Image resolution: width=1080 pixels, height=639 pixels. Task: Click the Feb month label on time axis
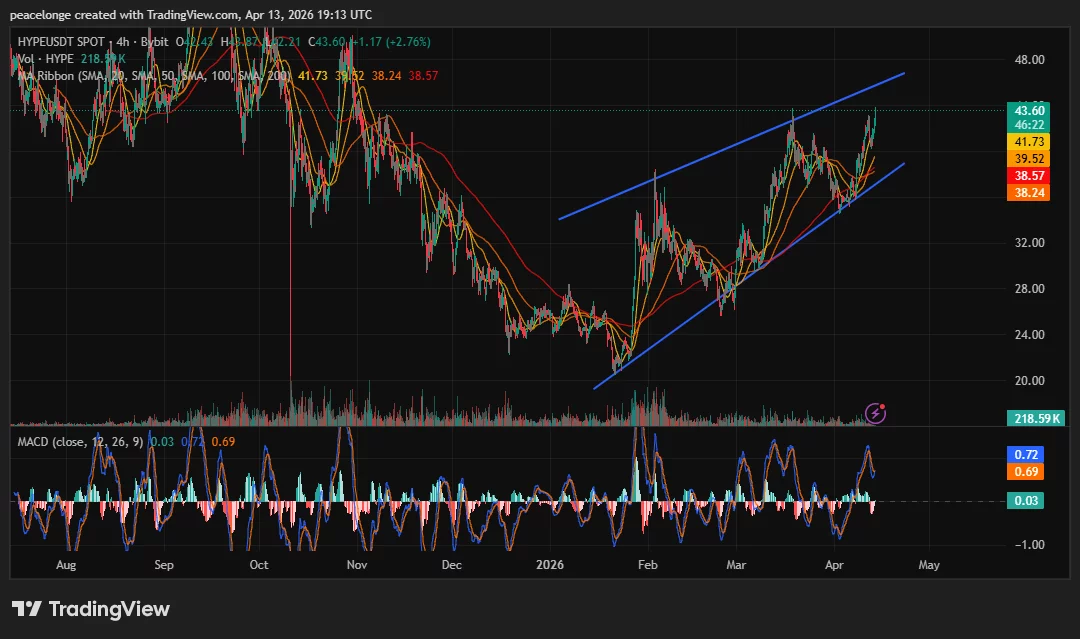647,565
